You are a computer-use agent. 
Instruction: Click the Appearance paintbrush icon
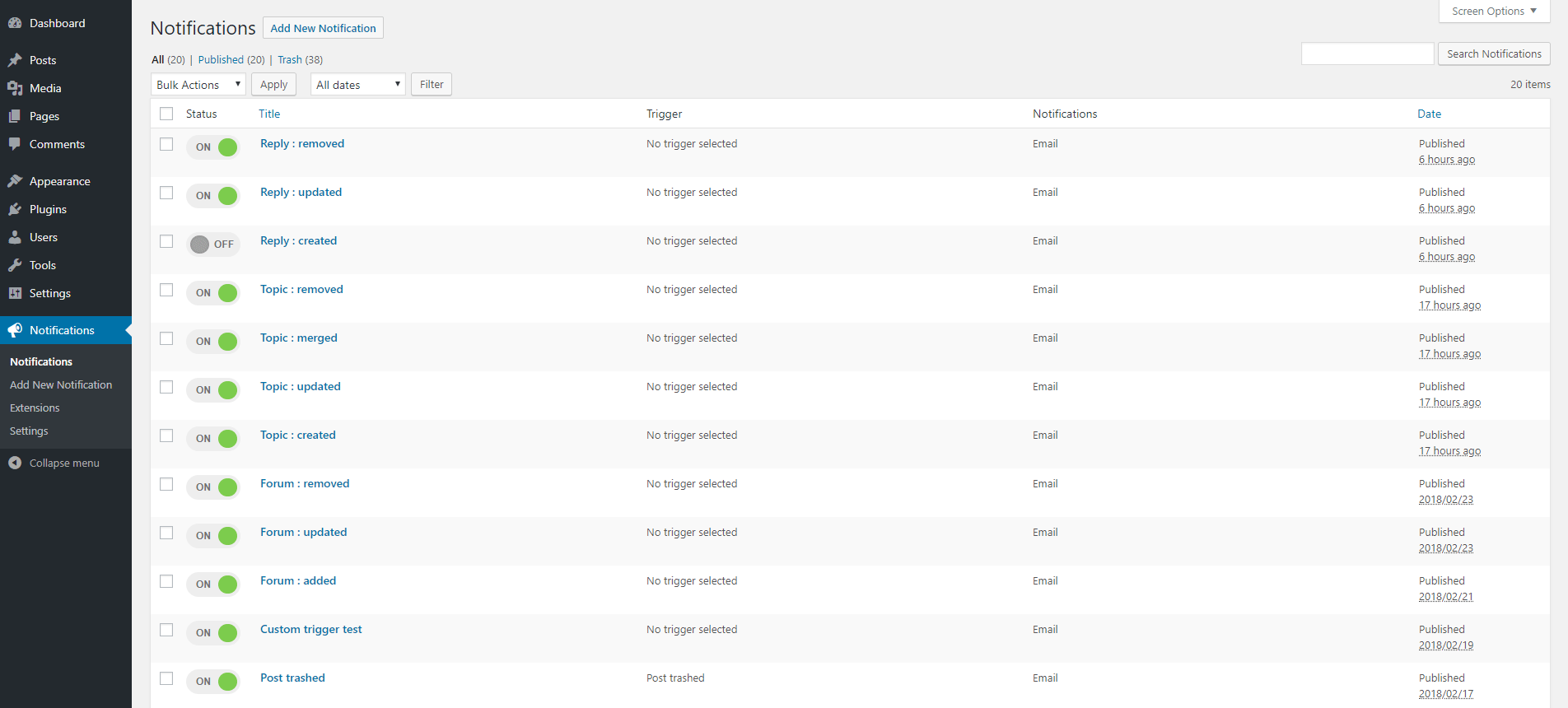tap(15, 181)
